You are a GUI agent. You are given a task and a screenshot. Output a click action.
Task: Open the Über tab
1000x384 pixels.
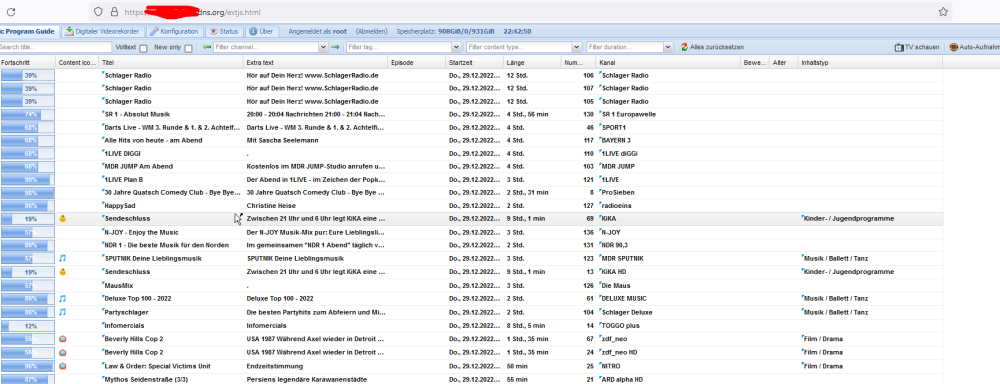click(x=261, y=31)
